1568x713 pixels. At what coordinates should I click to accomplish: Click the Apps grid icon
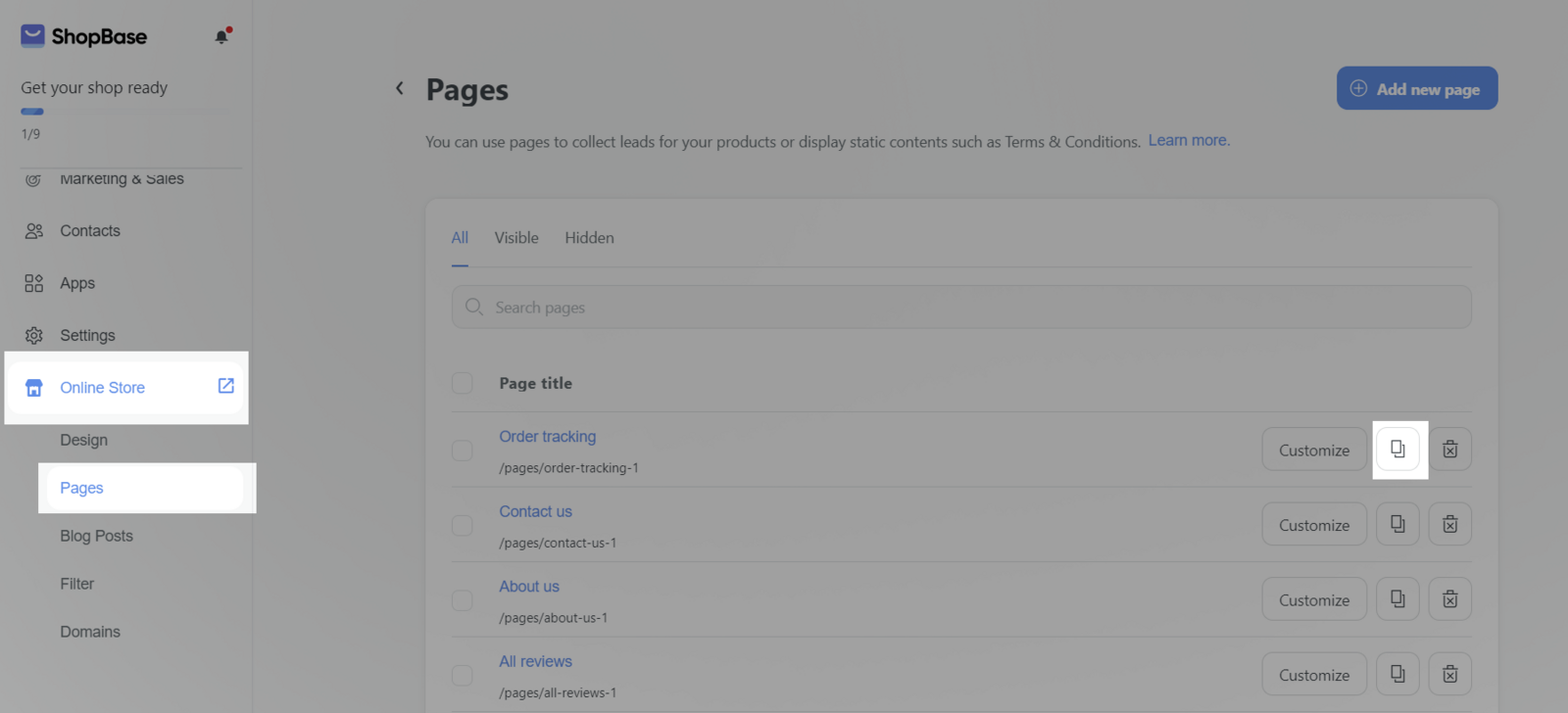click(34, 283)
